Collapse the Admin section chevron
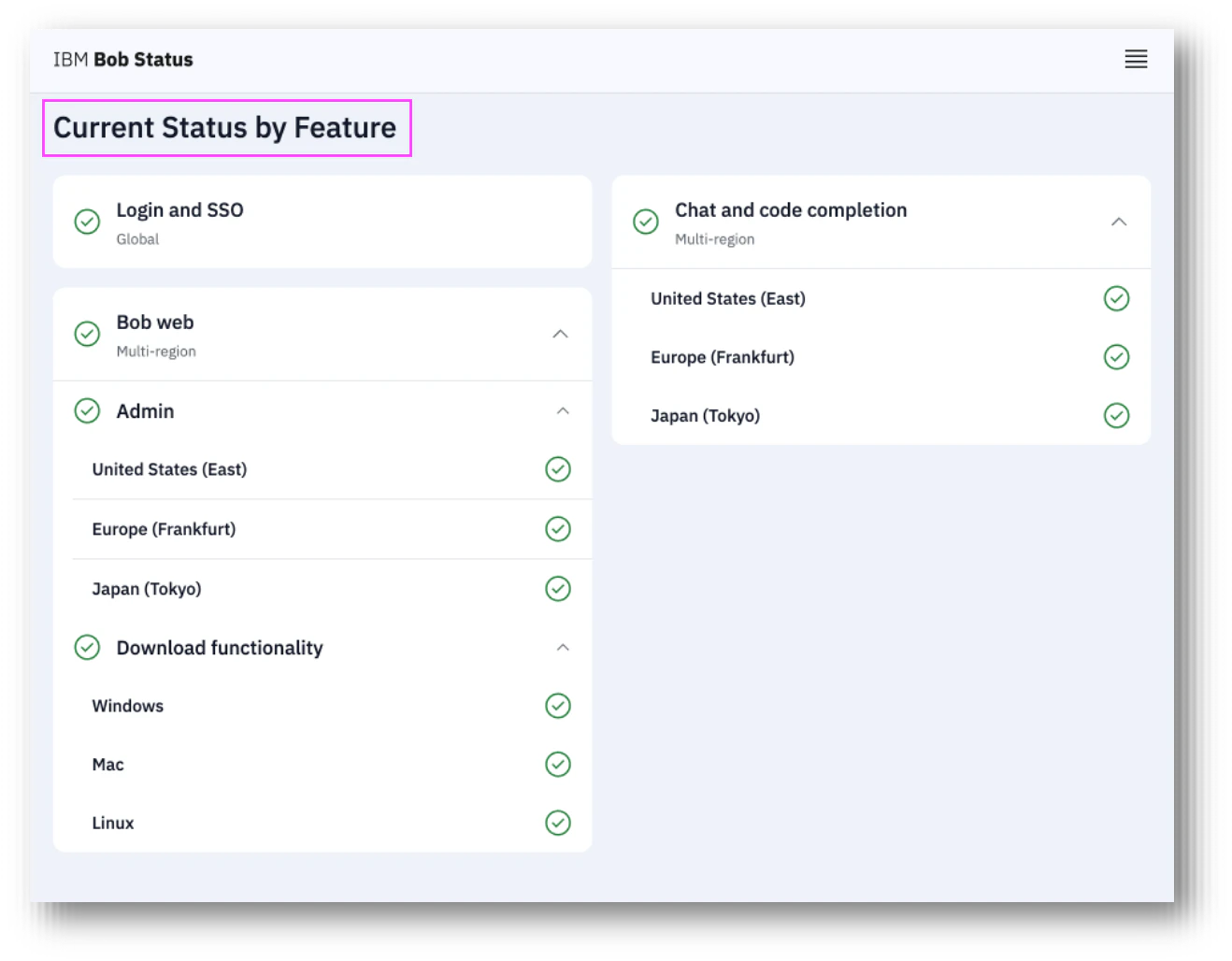 (x=563, y=410)
